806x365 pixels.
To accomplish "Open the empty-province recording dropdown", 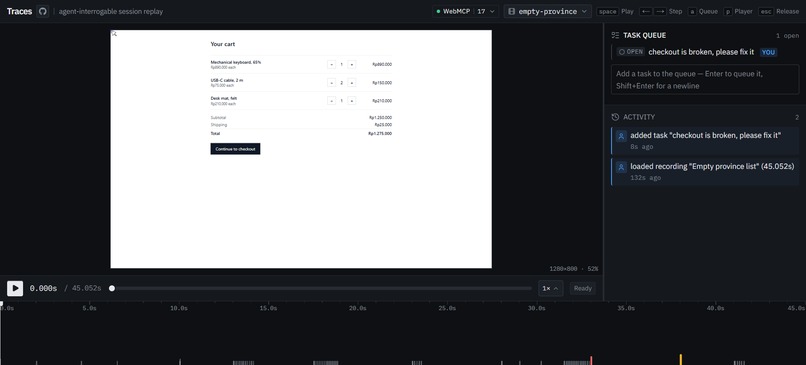I will (x=547, y=11).
